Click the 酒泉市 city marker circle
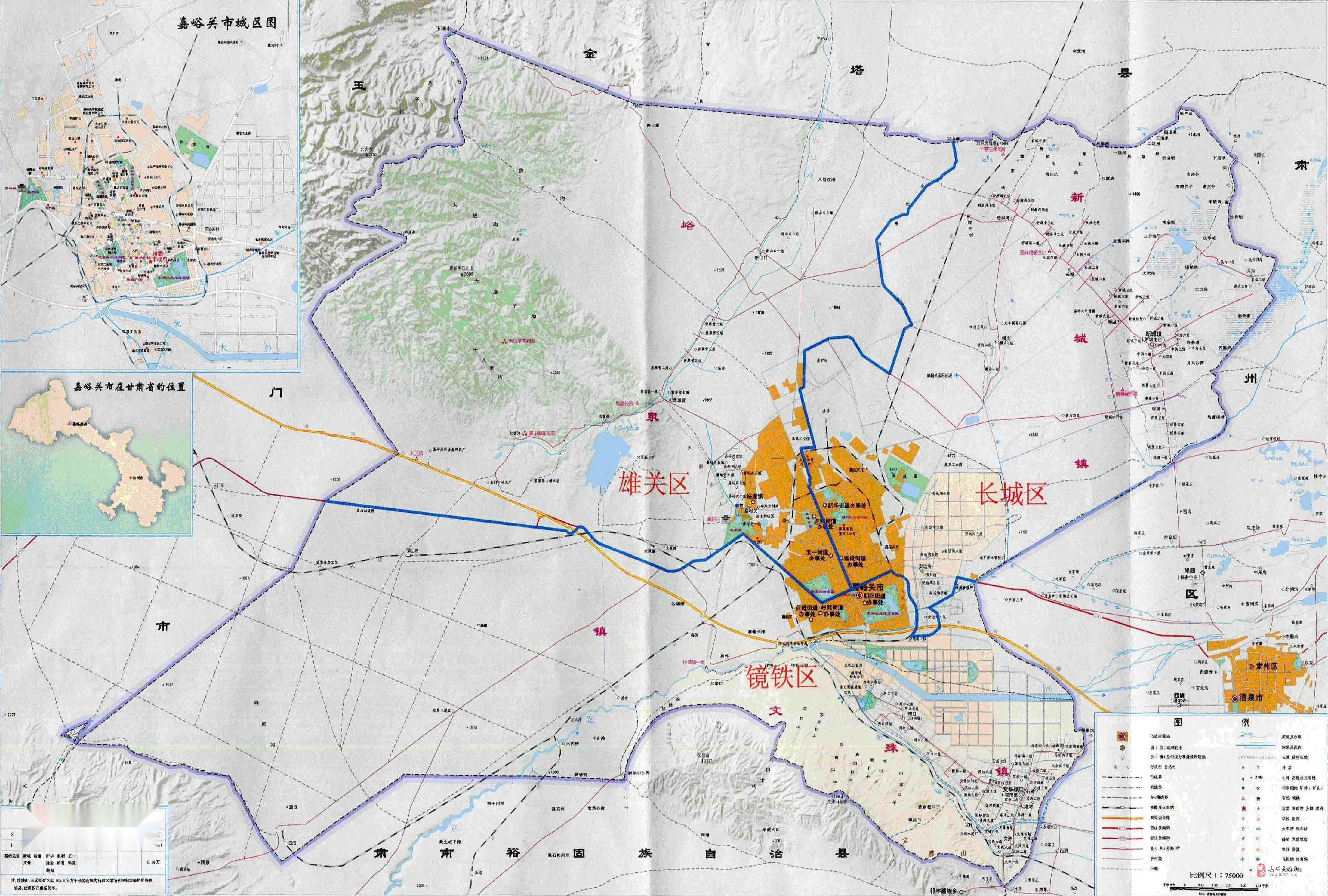This screenshot has height=896, width=1328. pyautogui.click(x=1235, y=699)
